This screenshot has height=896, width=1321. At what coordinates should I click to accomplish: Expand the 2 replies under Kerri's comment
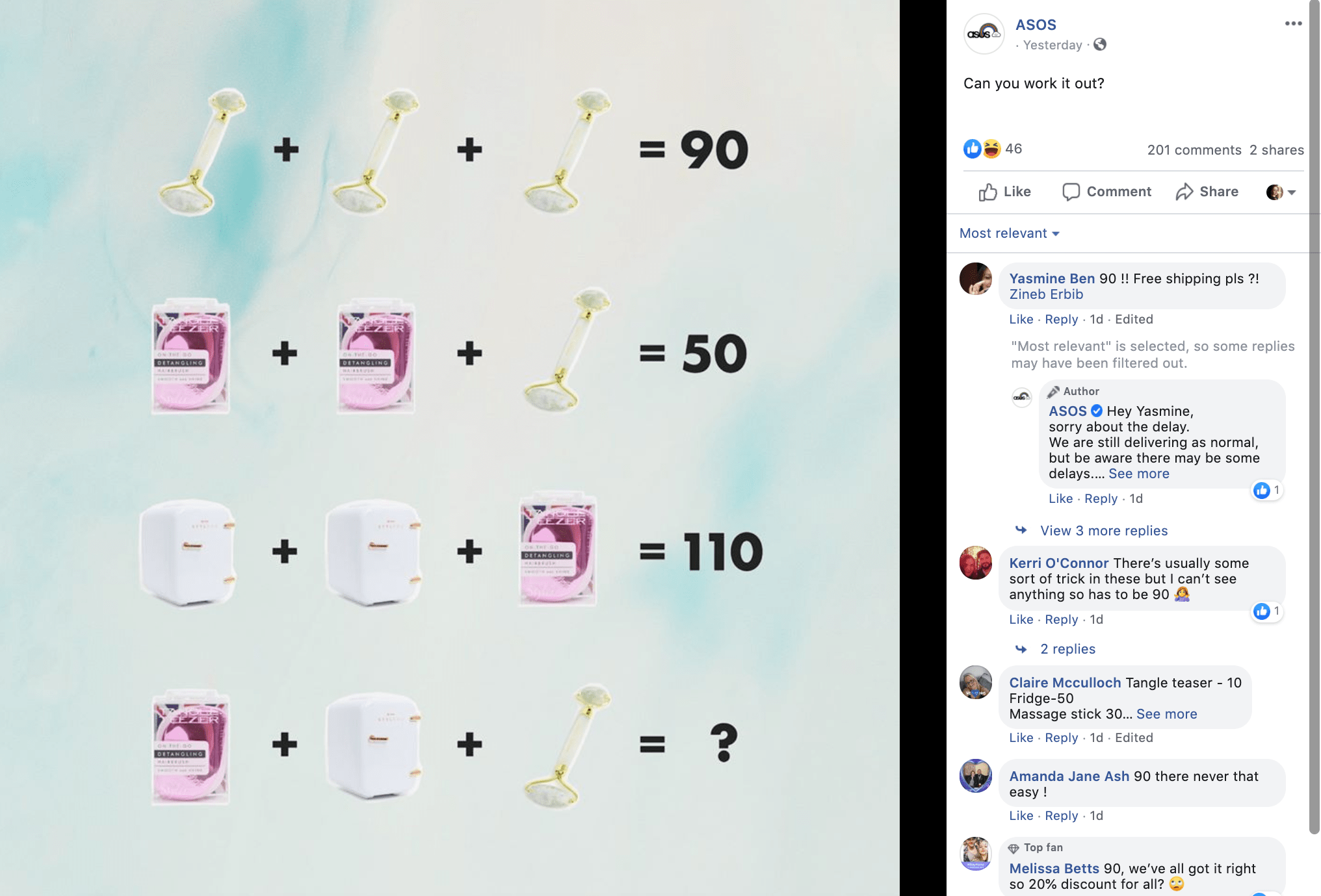(x=1067, y=649)
